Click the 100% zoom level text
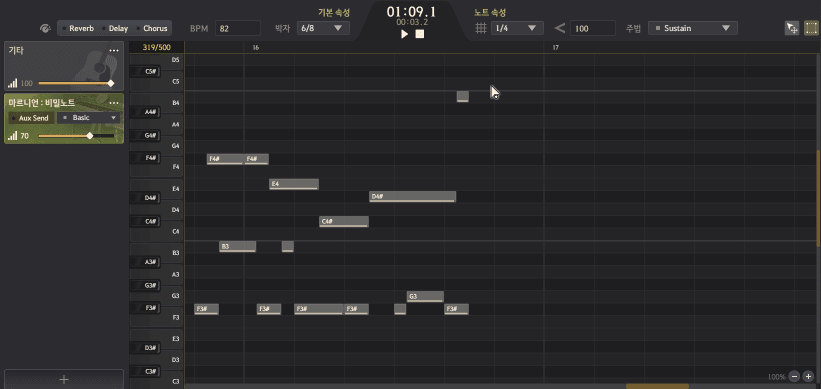This screenshot has height=389, width=821. (x=776, y=377)
